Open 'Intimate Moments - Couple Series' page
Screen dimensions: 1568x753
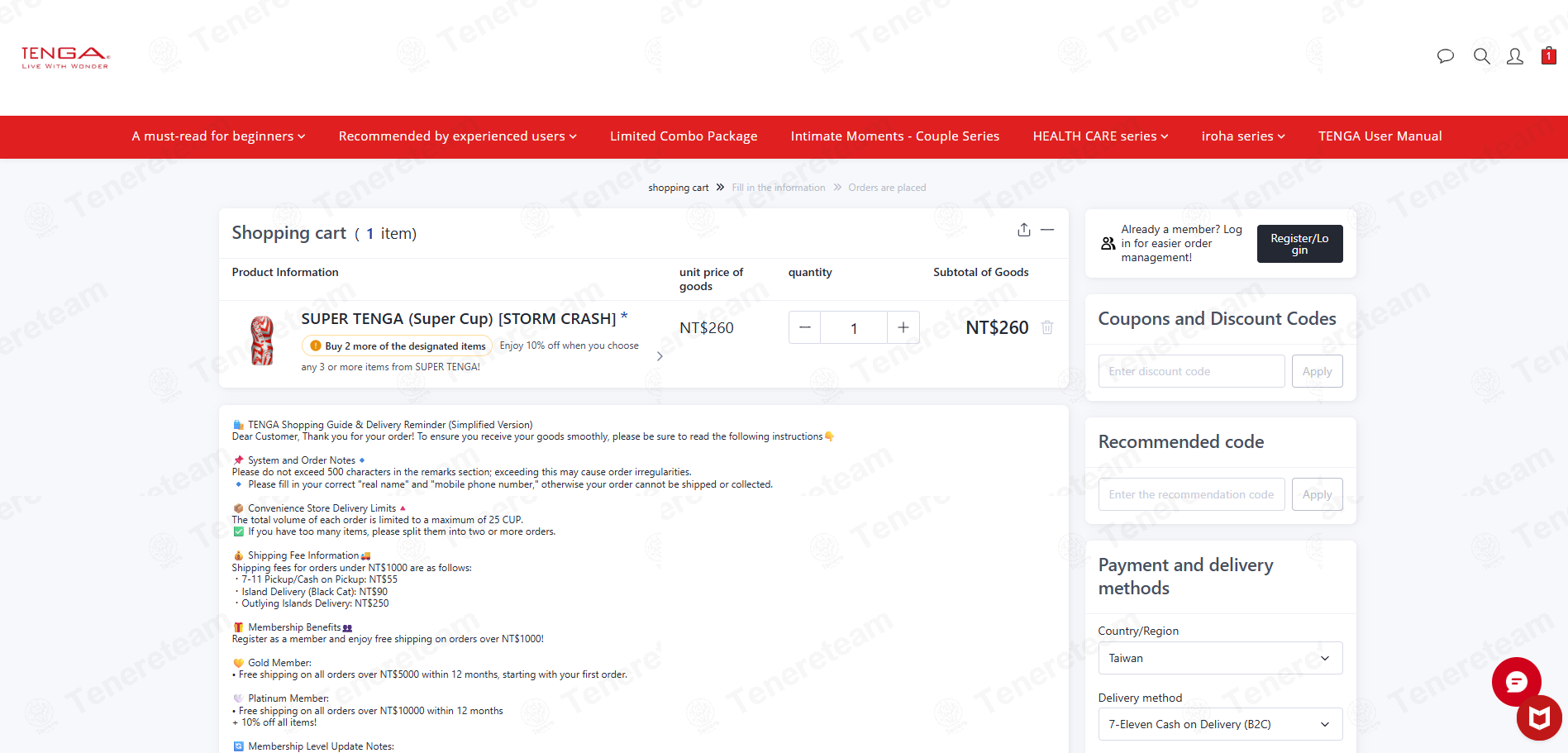coord(895,136)
